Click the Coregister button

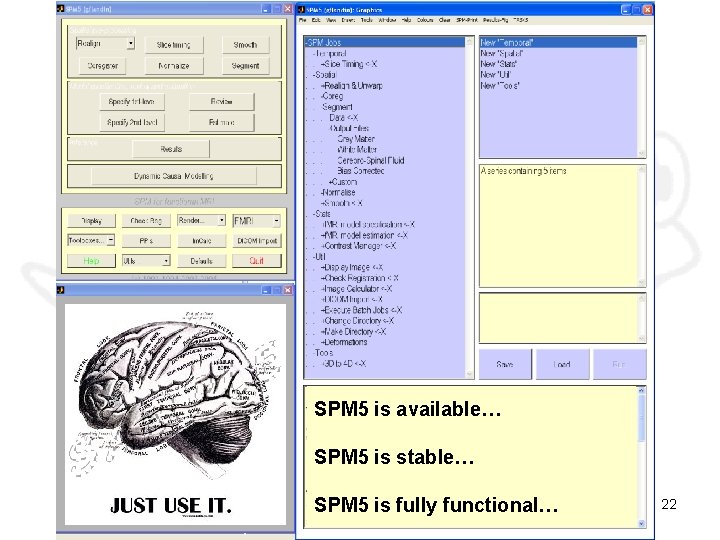(x=103, y=66)
